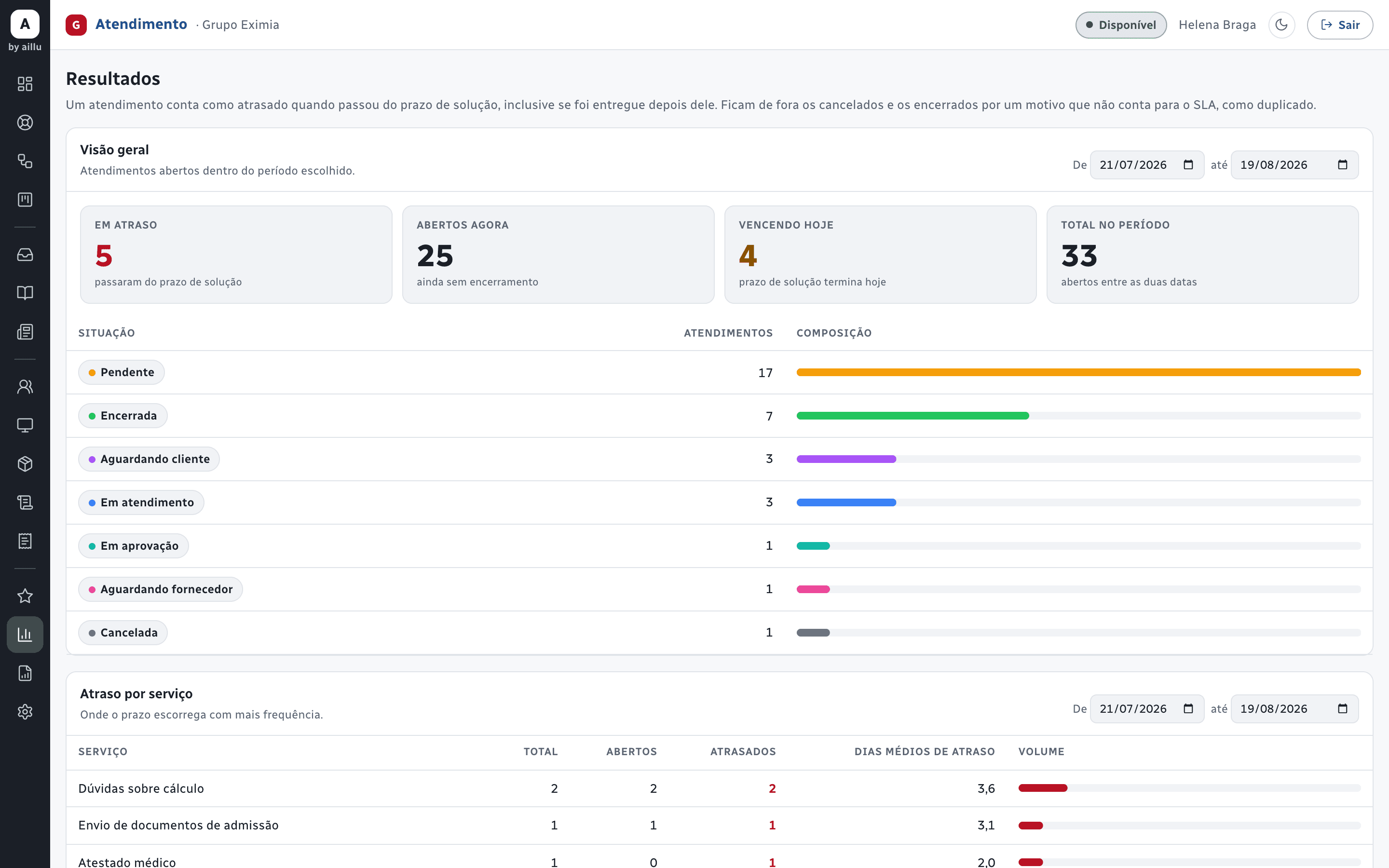Click the Encerrada status badge
This screenshot has height=868, width=1389.
123,416
